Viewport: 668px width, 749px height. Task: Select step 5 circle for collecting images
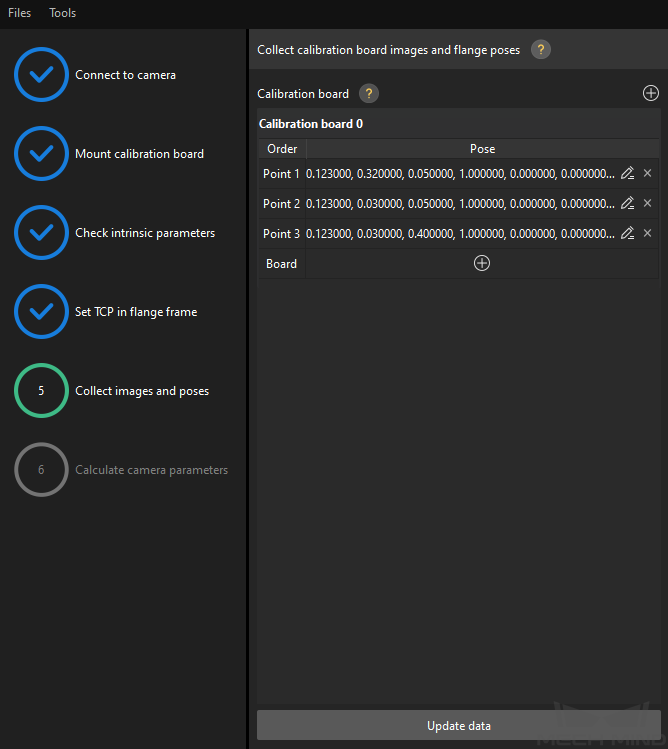point(42,391)
